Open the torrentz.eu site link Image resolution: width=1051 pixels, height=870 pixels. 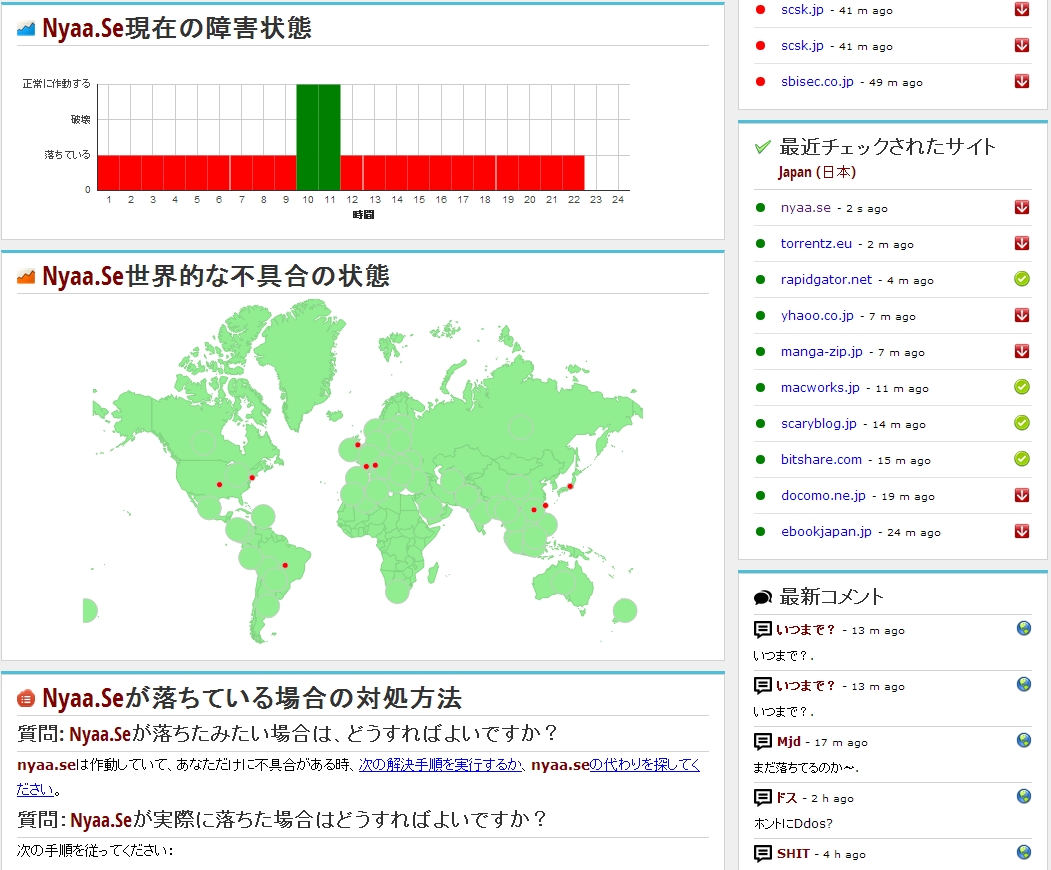[x=816, y=244]
